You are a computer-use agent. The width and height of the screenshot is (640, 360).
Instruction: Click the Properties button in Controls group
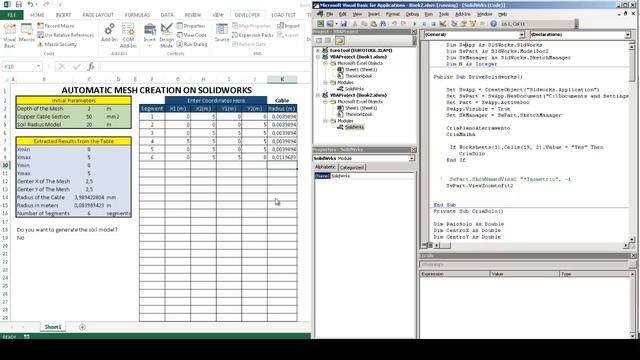click(x=191, y=26)
